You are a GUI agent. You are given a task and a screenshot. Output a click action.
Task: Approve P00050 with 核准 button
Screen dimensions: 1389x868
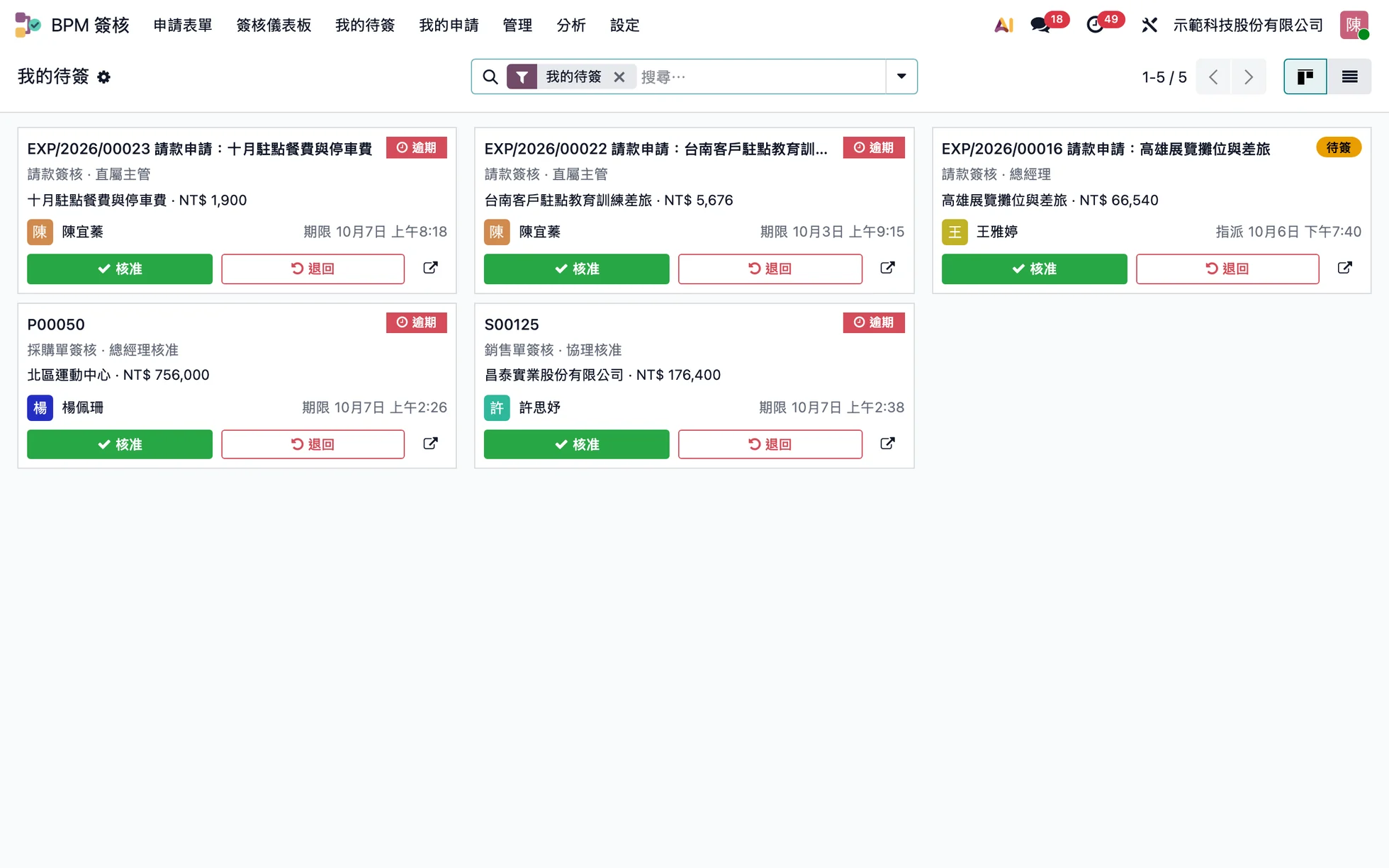(120, 444)
